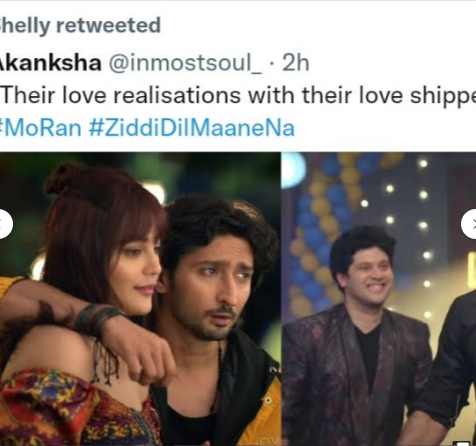Image resolution: width=476 pixels, height=446 pixels.
Task: Open the tweet via its 2h timestamp
Action: coord(296,63)
